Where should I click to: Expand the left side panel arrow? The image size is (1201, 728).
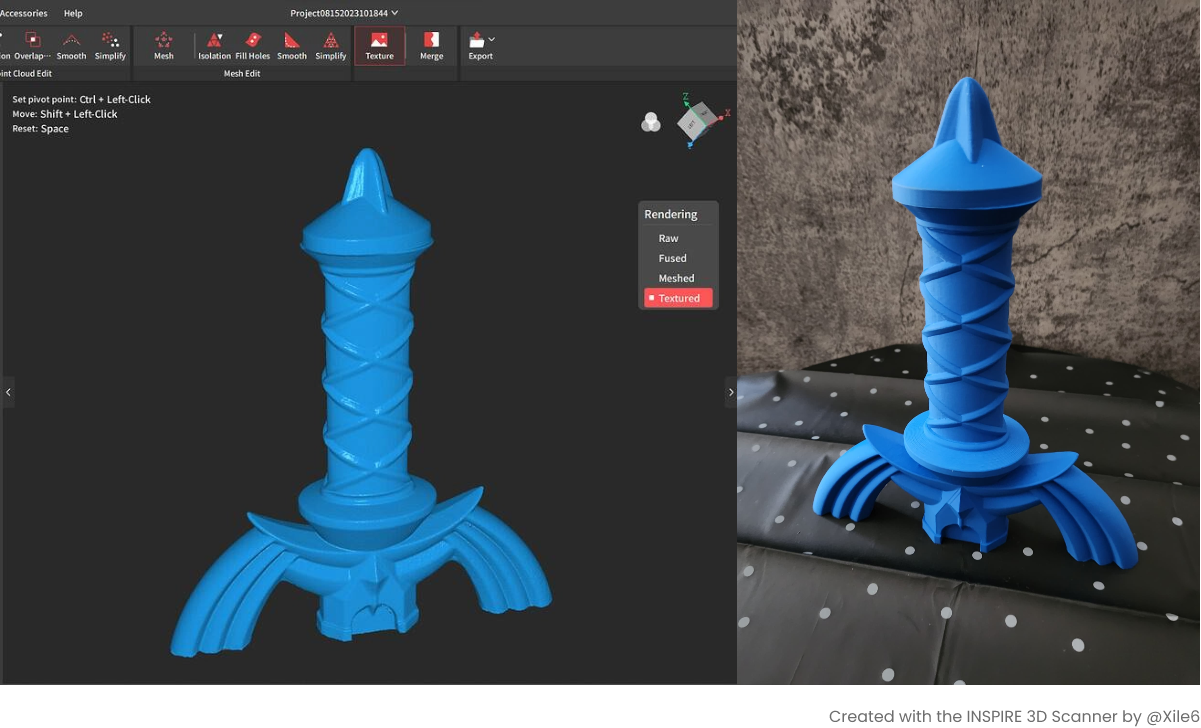[8, 392]
